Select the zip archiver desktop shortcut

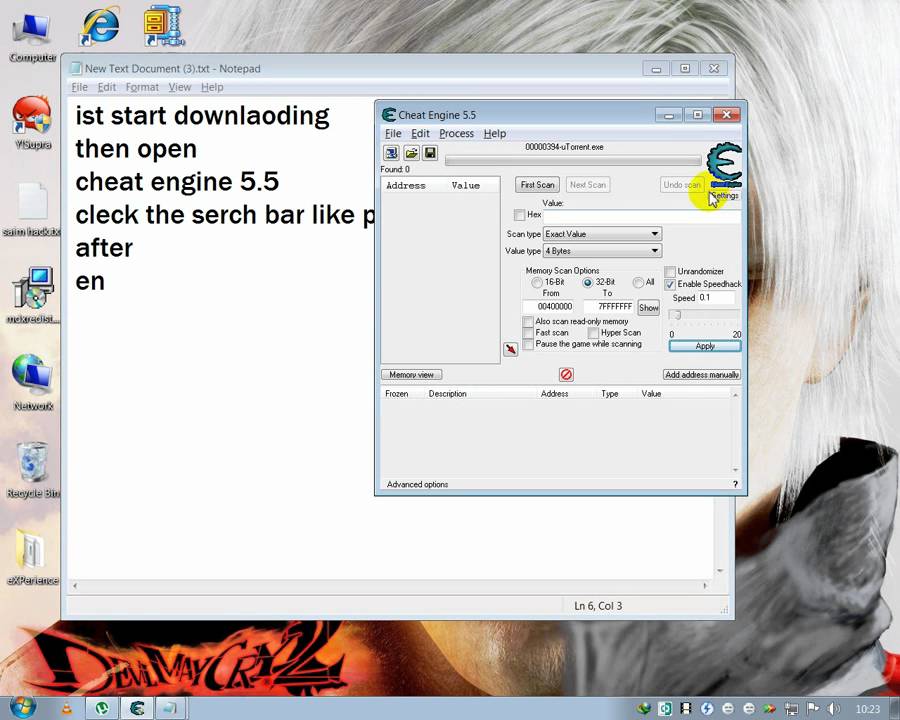click(164, 26)
